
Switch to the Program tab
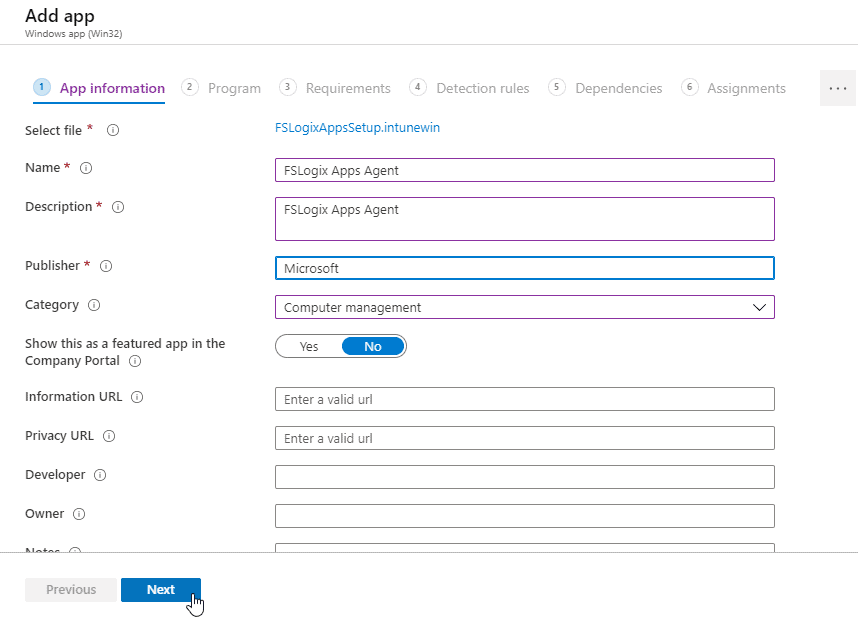click(233, 88)
